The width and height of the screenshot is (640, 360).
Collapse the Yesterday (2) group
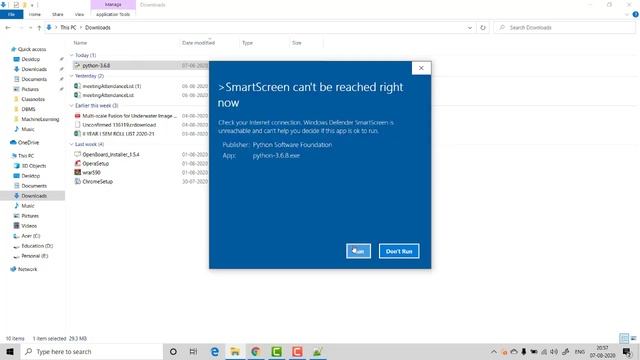(x=71, y=76)
